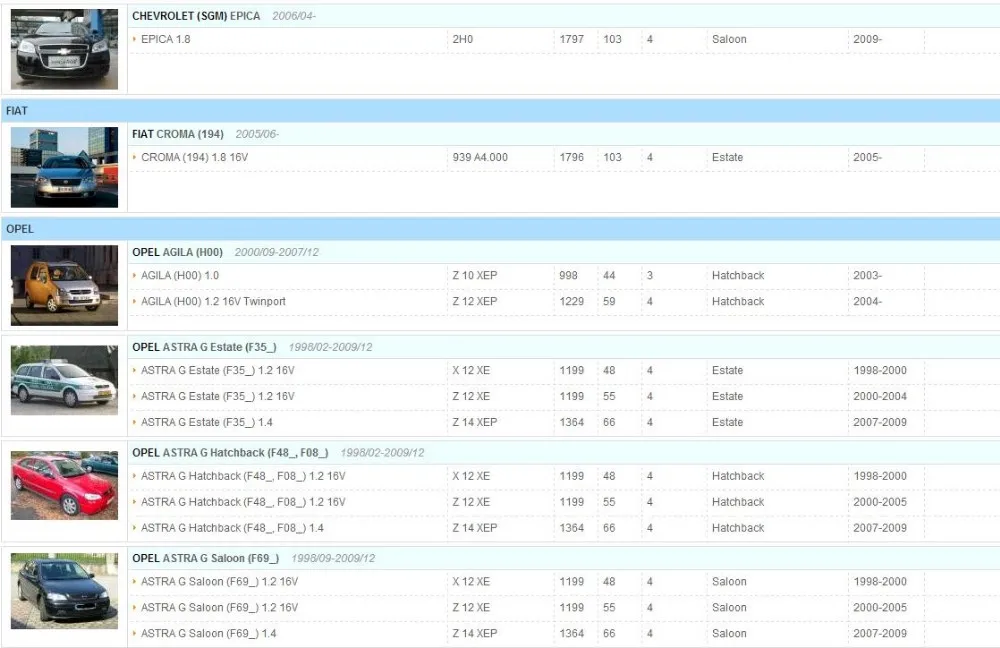The width and height of the screenshot is (1000, 648).
Task: Click the 2000-2004 year in Astra Estate row
Action: (879, 396)
